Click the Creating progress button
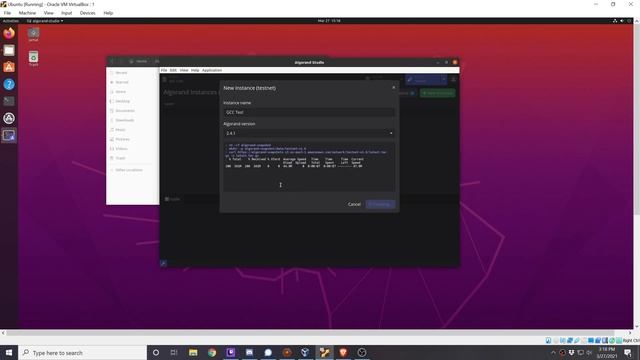 pos(380,204)
